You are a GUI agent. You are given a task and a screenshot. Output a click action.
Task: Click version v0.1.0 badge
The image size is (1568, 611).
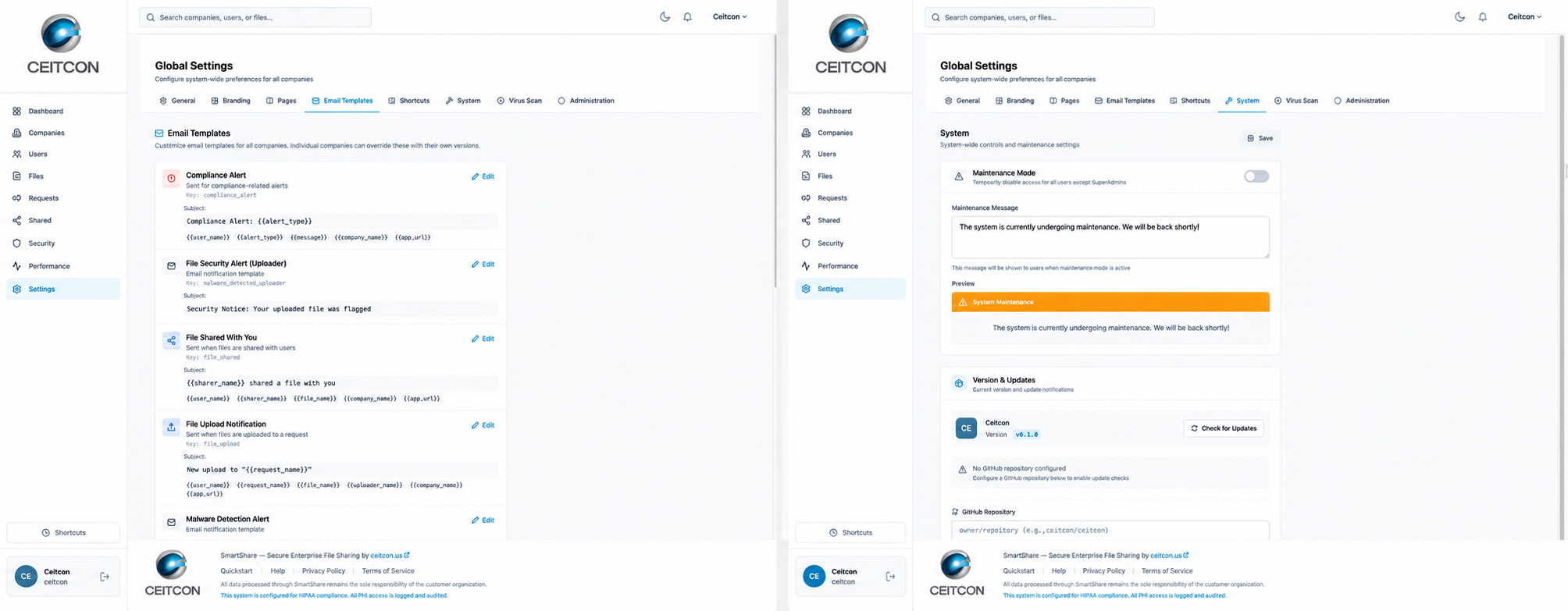coord(1026,435)
